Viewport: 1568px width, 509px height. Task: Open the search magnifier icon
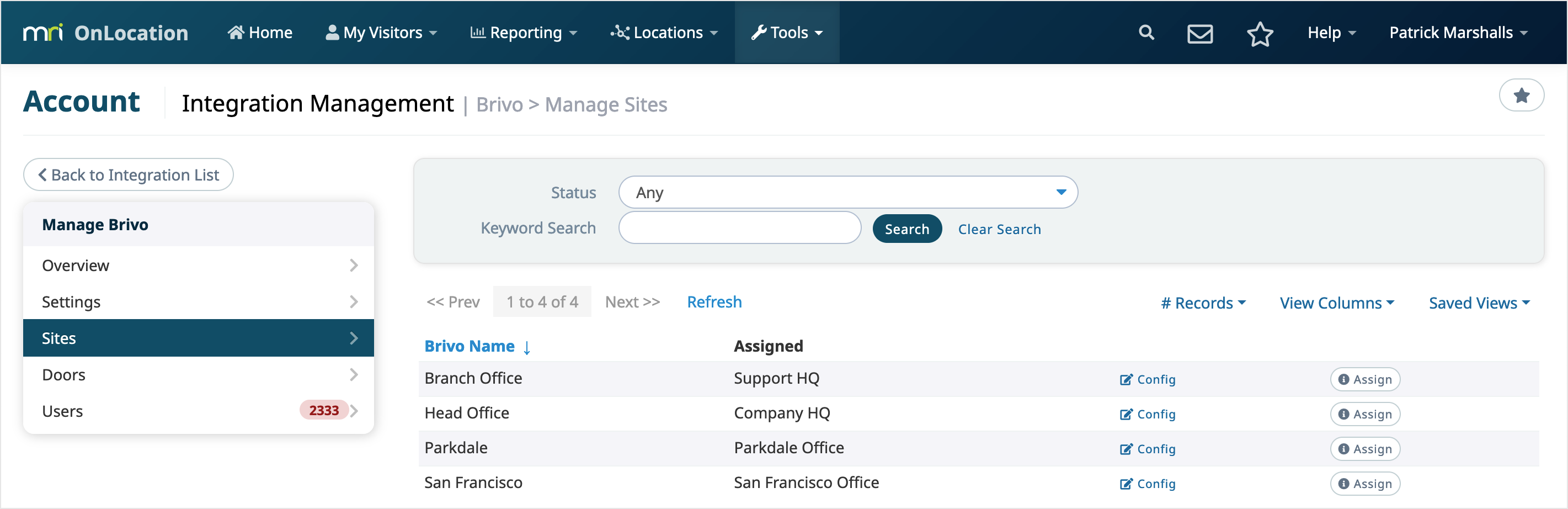[1146, 32]
